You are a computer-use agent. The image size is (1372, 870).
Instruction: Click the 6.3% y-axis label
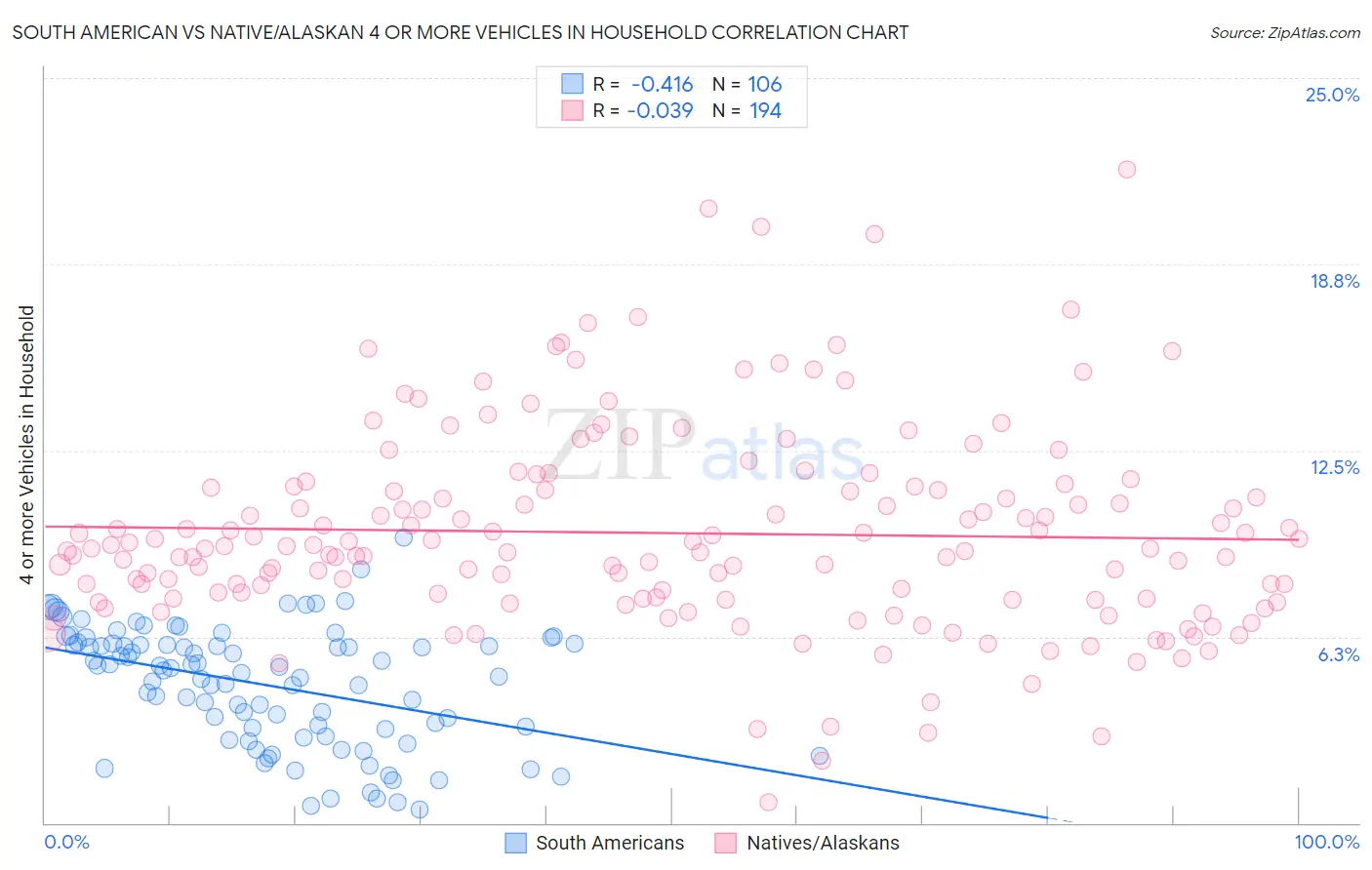(x=1339, y=654)
